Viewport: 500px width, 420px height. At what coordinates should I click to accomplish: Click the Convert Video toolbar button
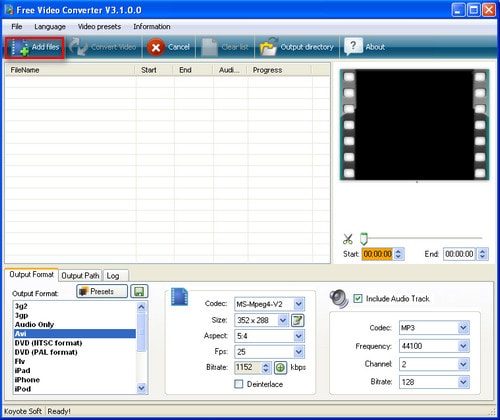(x=103, y=47)
